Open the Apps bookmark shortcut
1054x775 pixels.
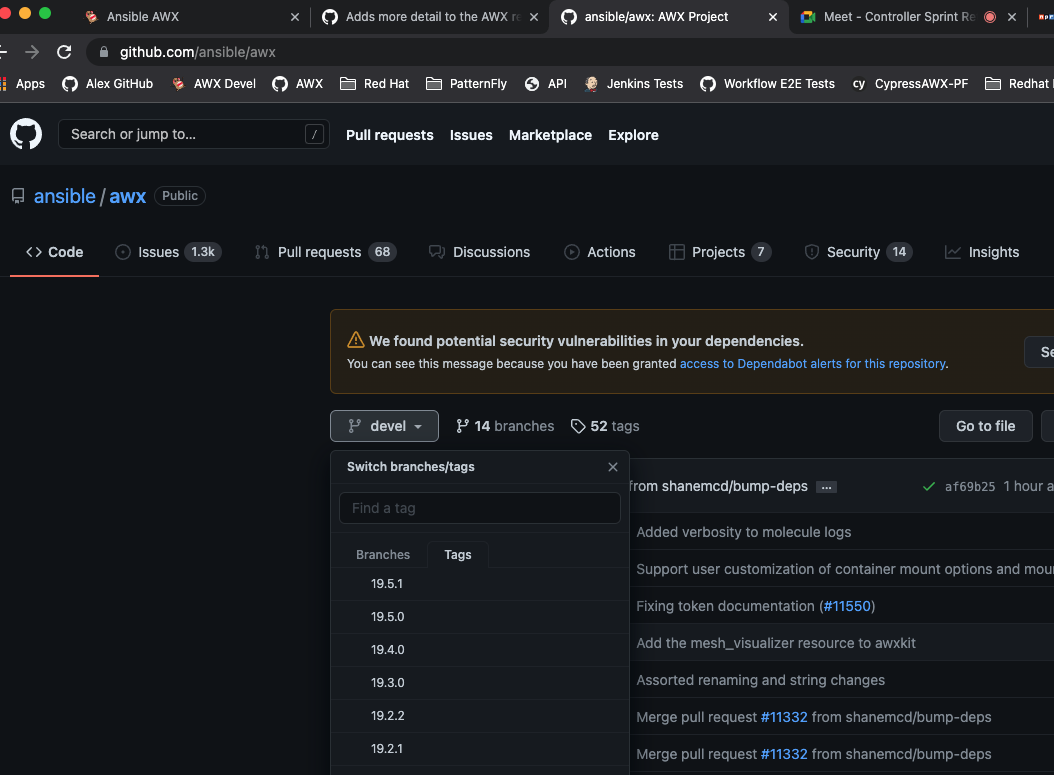click(x=24, y=84)
